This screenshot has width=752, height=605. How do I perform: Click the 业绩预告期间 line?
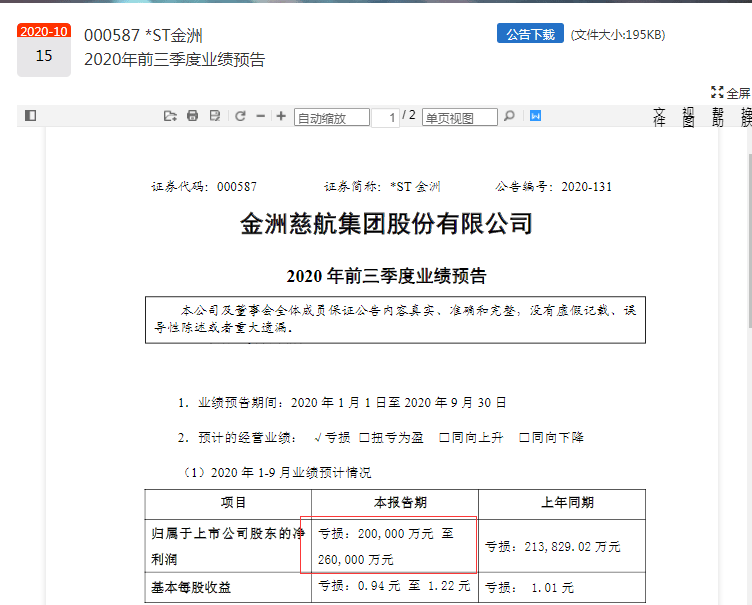pyautogui.click(x=342, y=402)
